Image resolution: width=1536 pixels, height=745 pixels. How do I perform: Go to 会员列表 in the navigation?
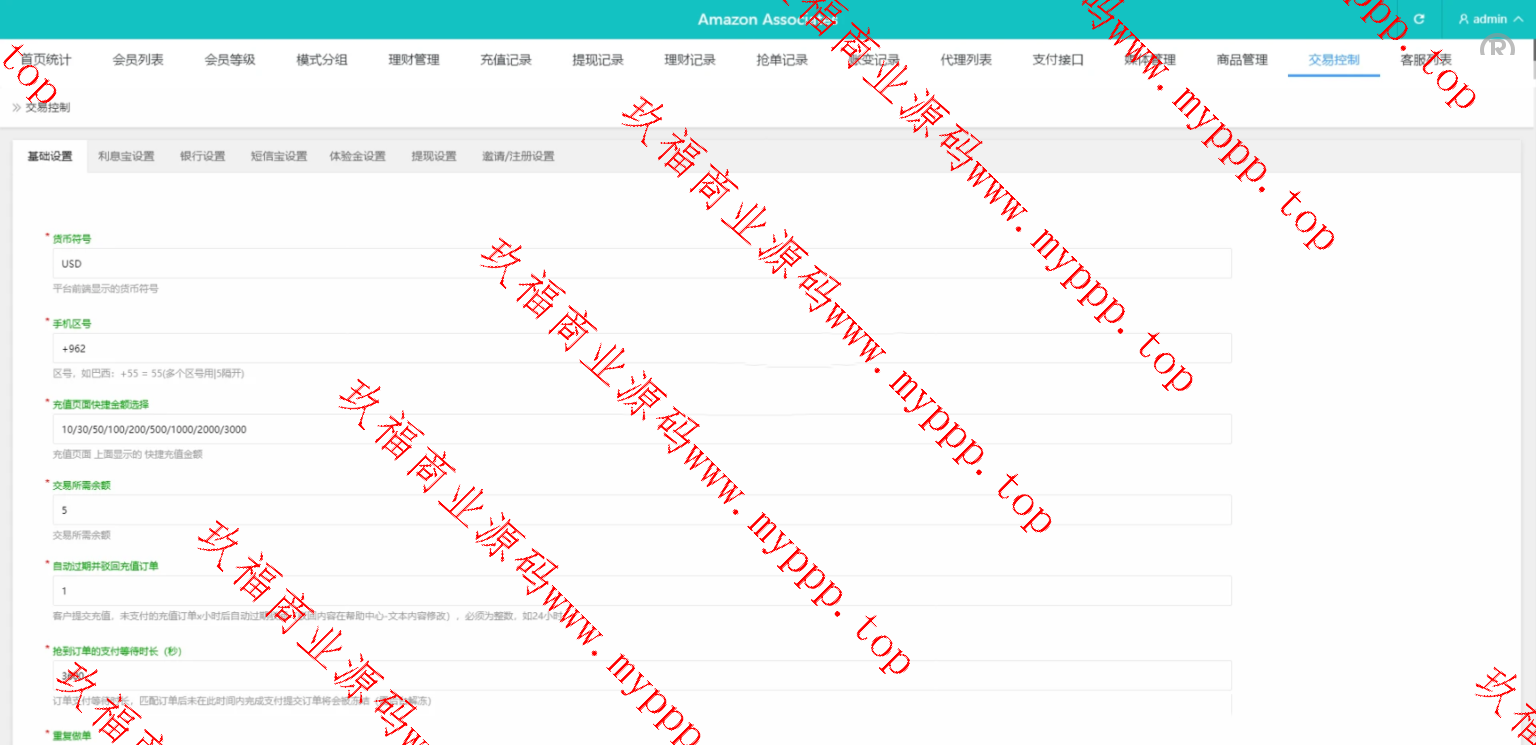[138, 60]
